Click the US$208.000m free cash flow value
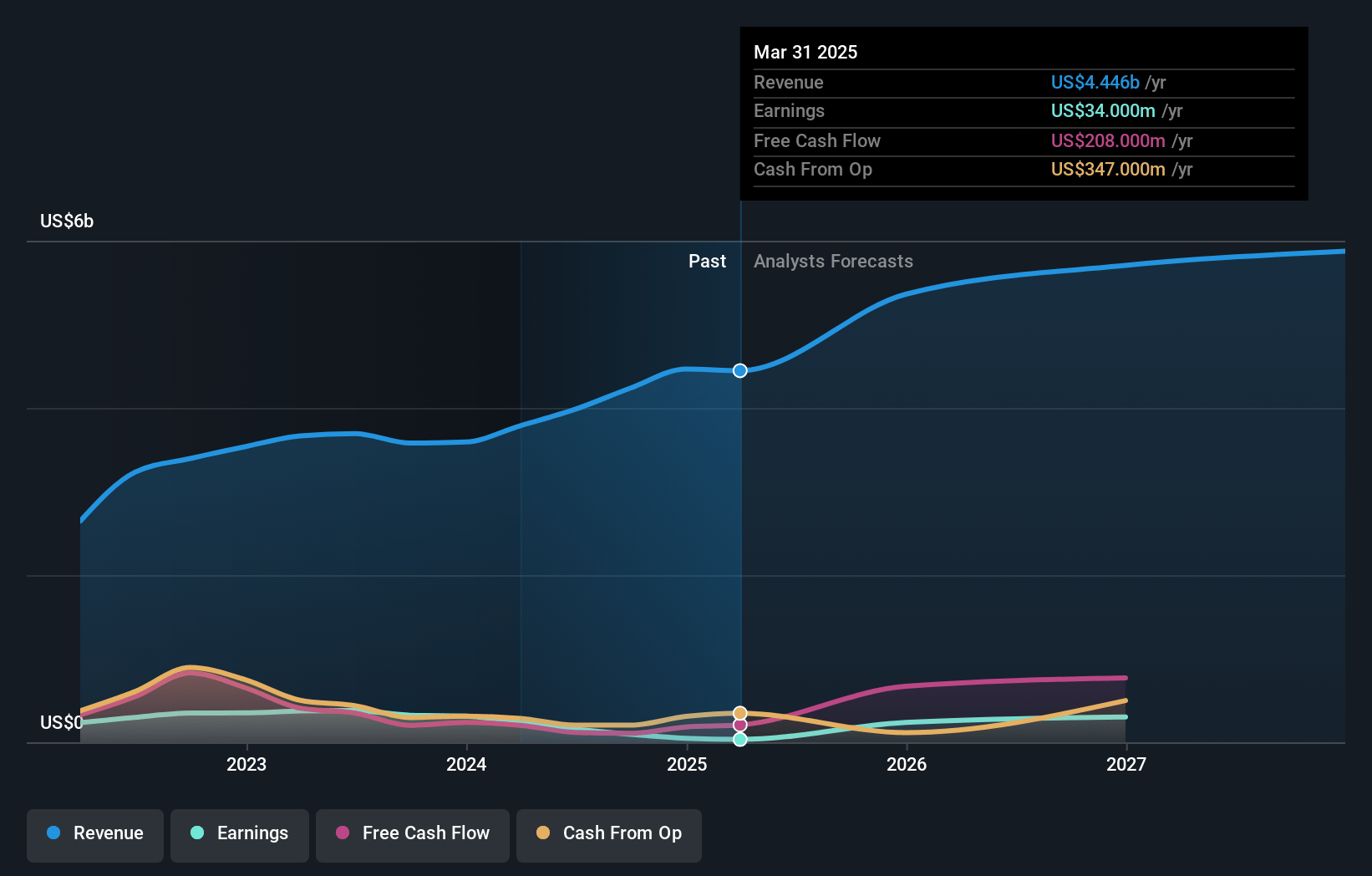1372x876 pixels. (x=1108, y=140)
